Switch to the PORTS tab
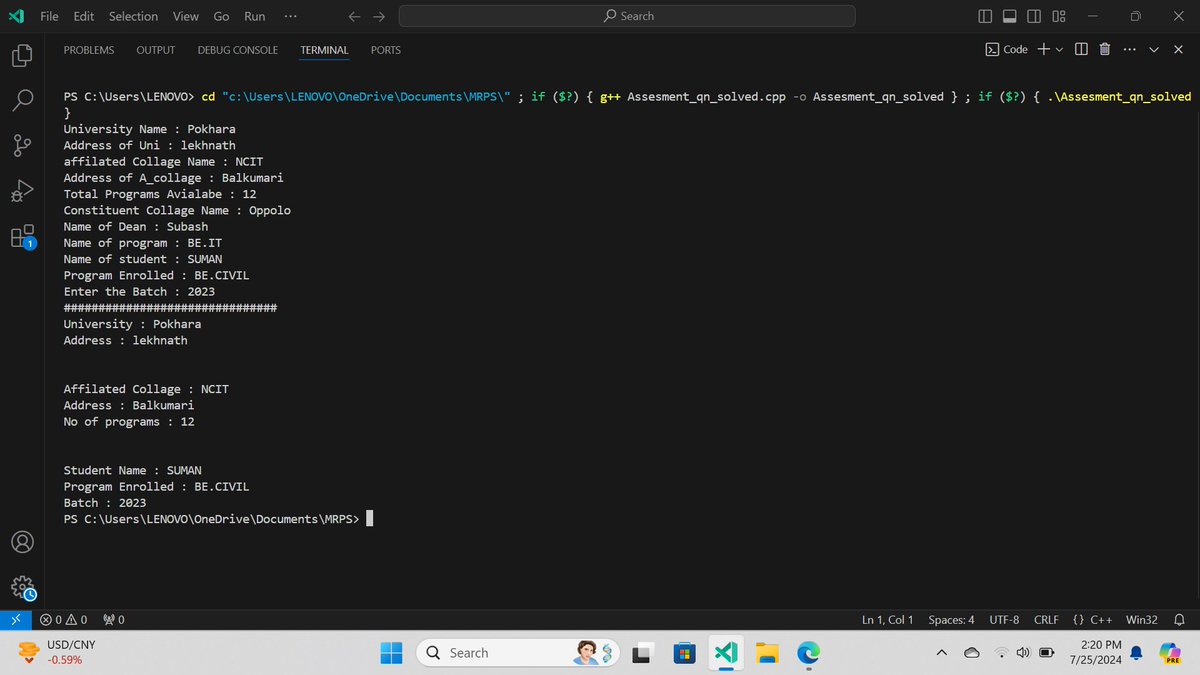 click(x=386, y=50)
